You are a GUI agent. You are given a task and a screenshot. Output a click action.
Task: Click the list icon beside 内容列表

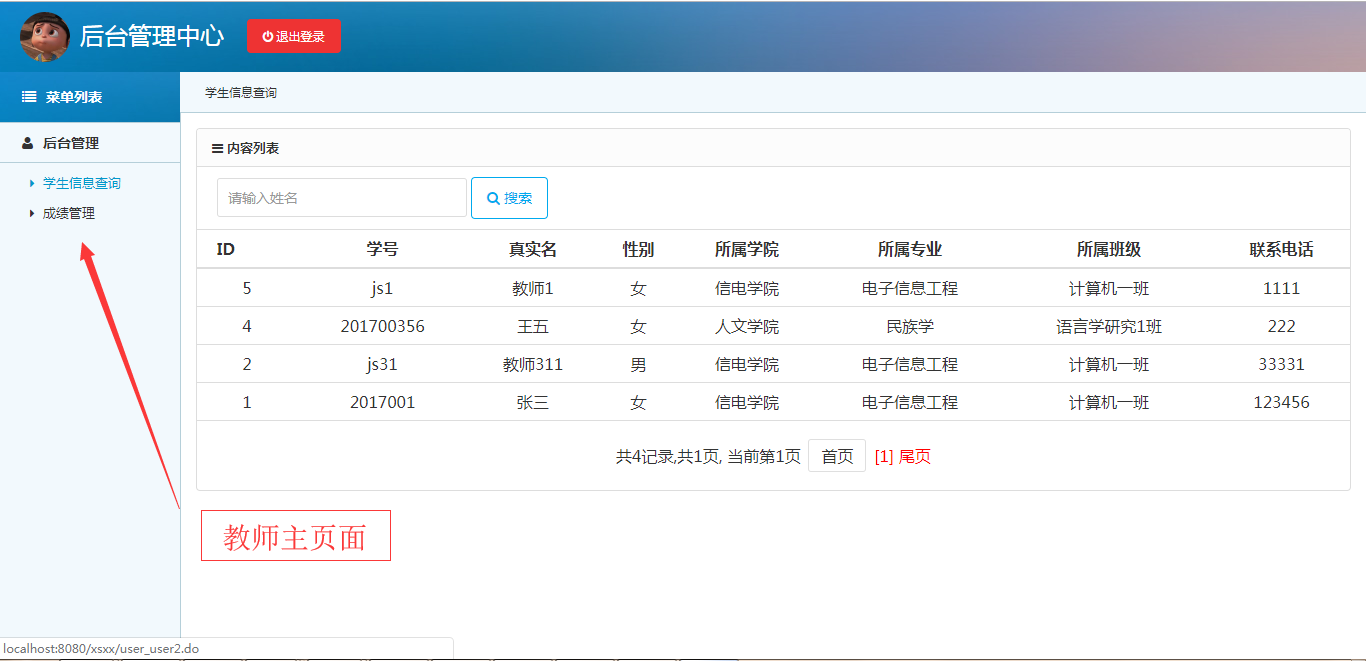pos(217,148)
